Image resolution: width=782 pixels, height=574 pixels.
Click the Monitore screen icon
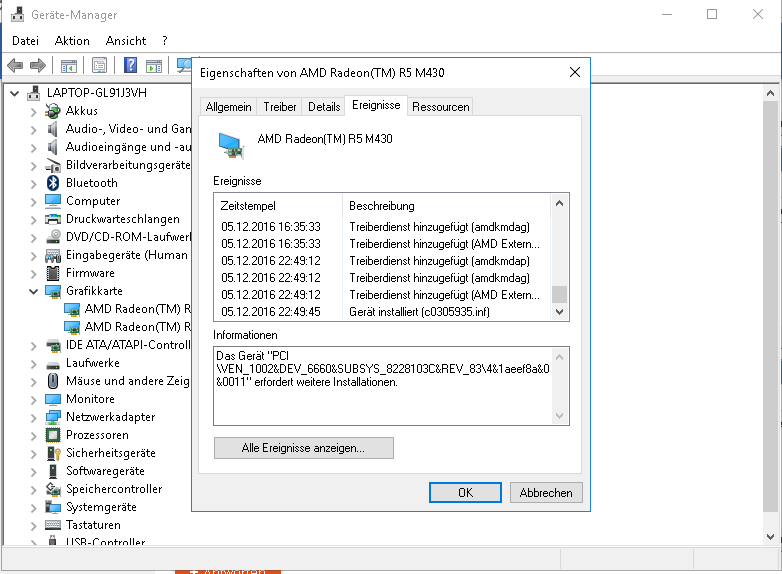(53, 399)
